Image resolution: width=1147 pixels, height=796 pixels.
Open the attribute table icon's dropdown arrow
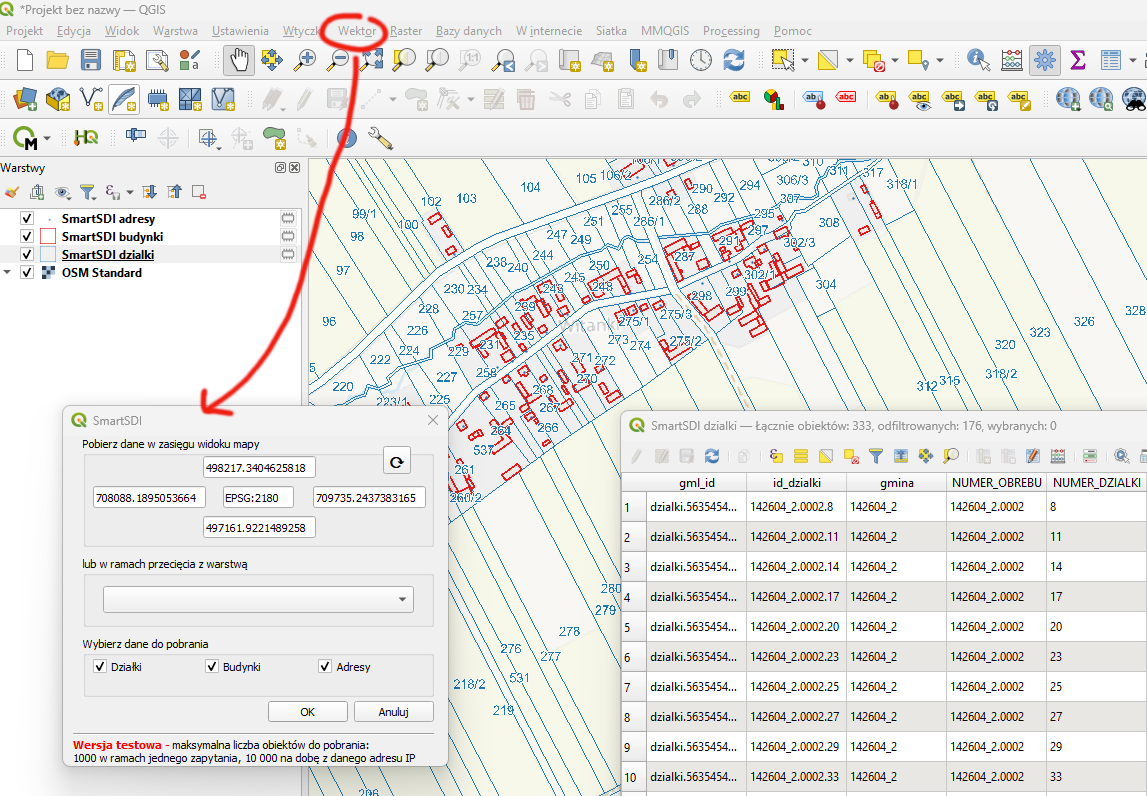(x=1132, y=60)
